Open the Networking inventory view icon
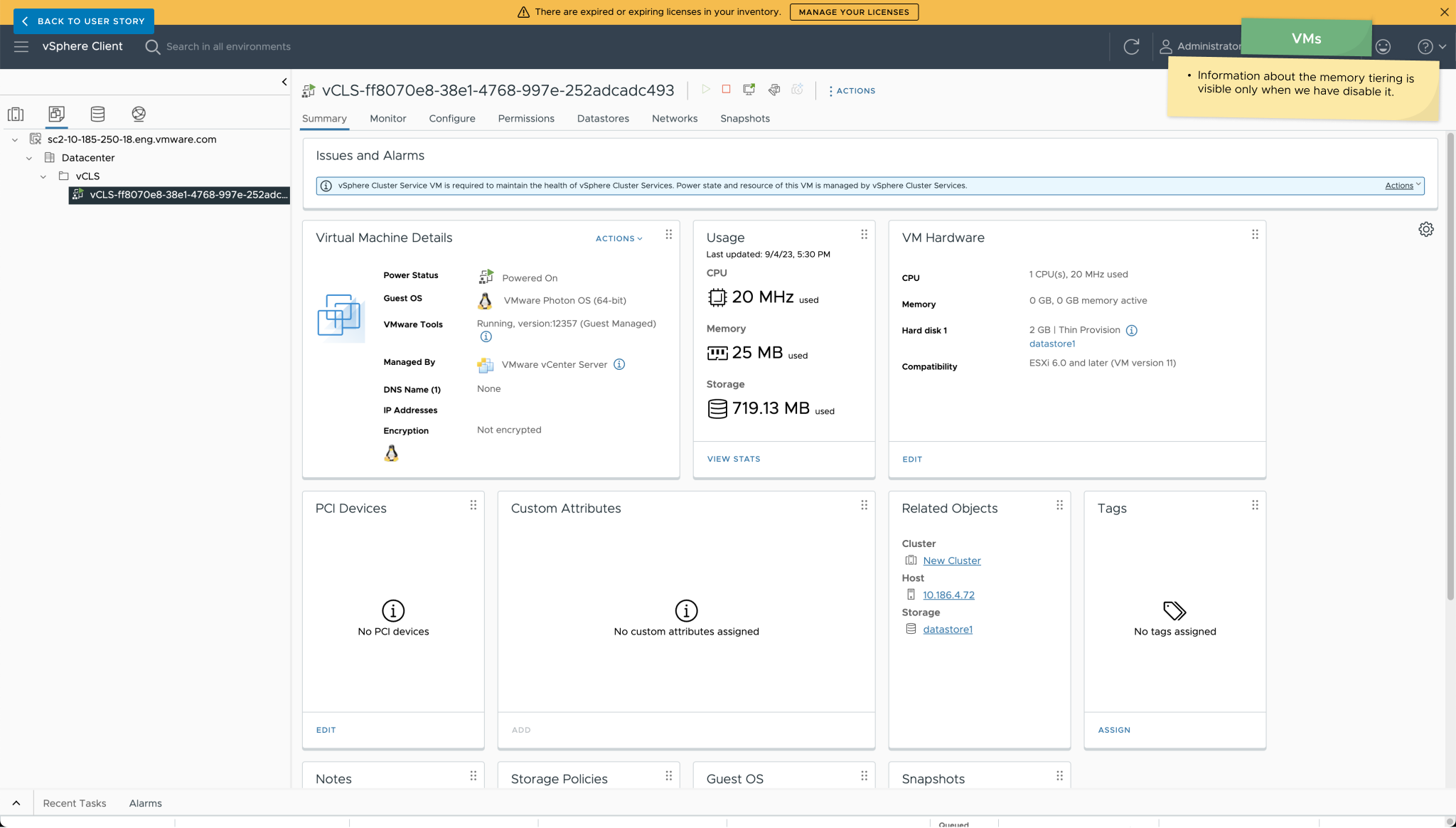 click(x=139, y=114)
